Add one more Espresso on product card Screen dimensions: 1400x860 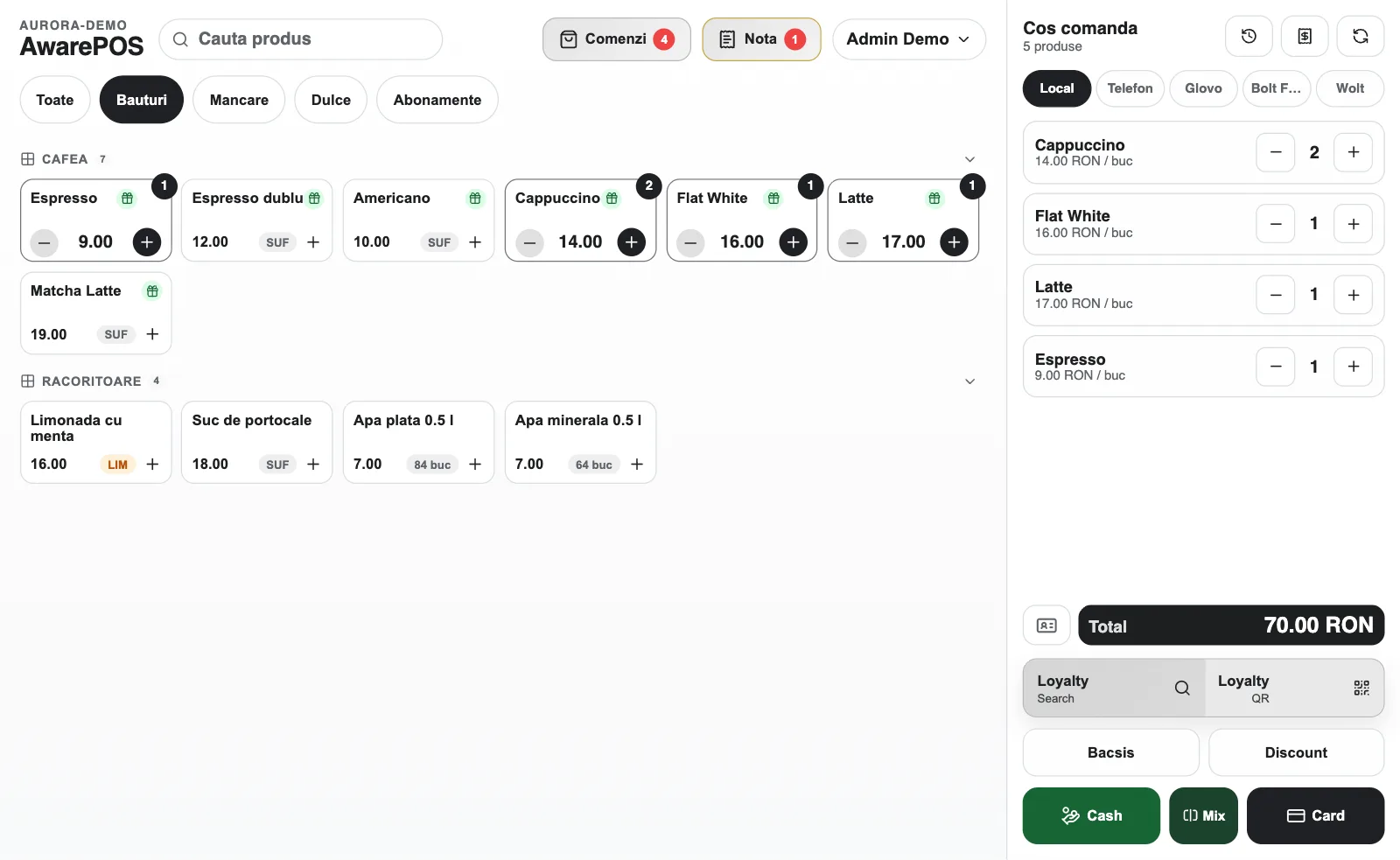tap(147, 241)
